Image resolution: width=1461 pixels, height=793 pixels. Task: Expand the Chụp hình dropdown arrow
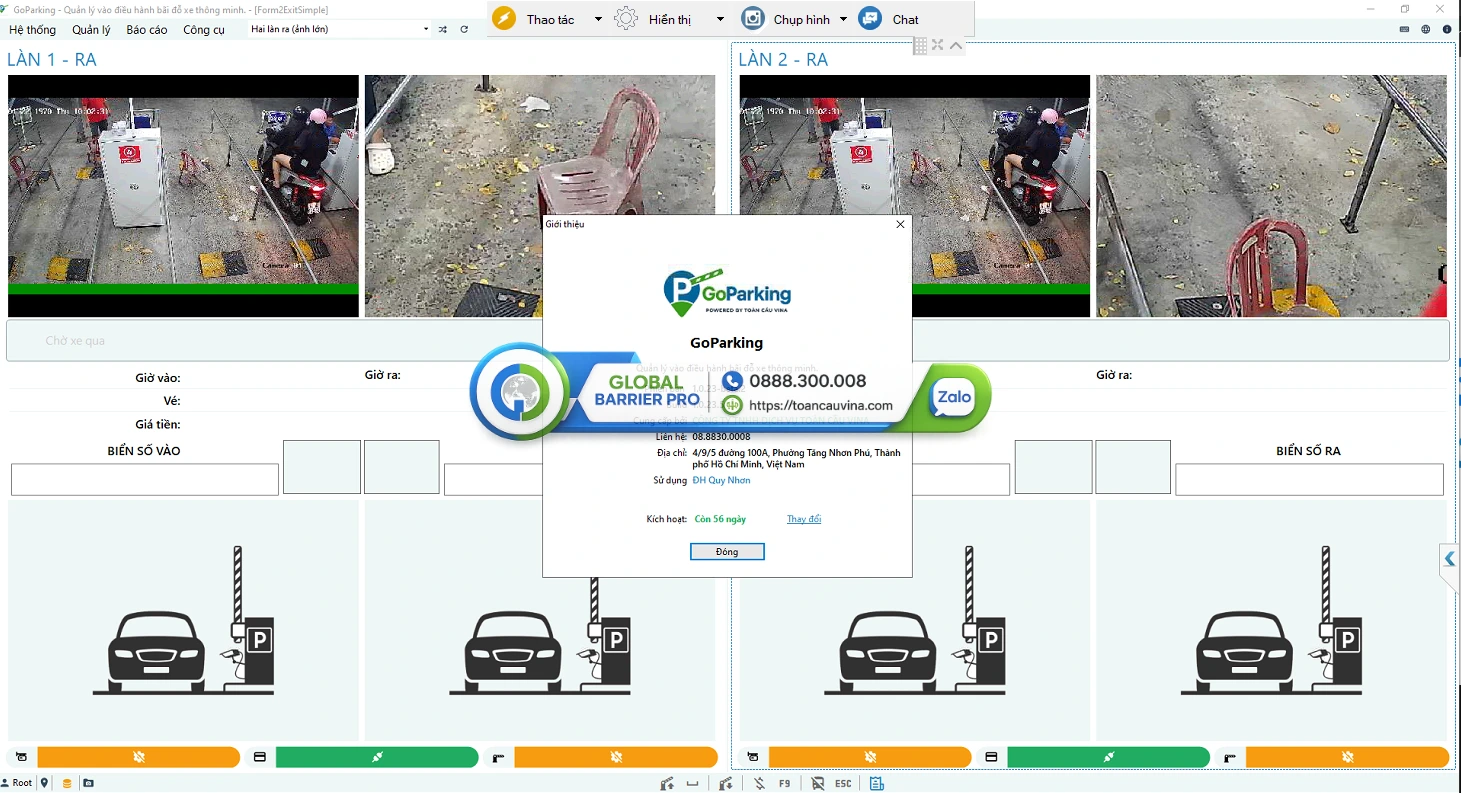[x=843, y=19]
